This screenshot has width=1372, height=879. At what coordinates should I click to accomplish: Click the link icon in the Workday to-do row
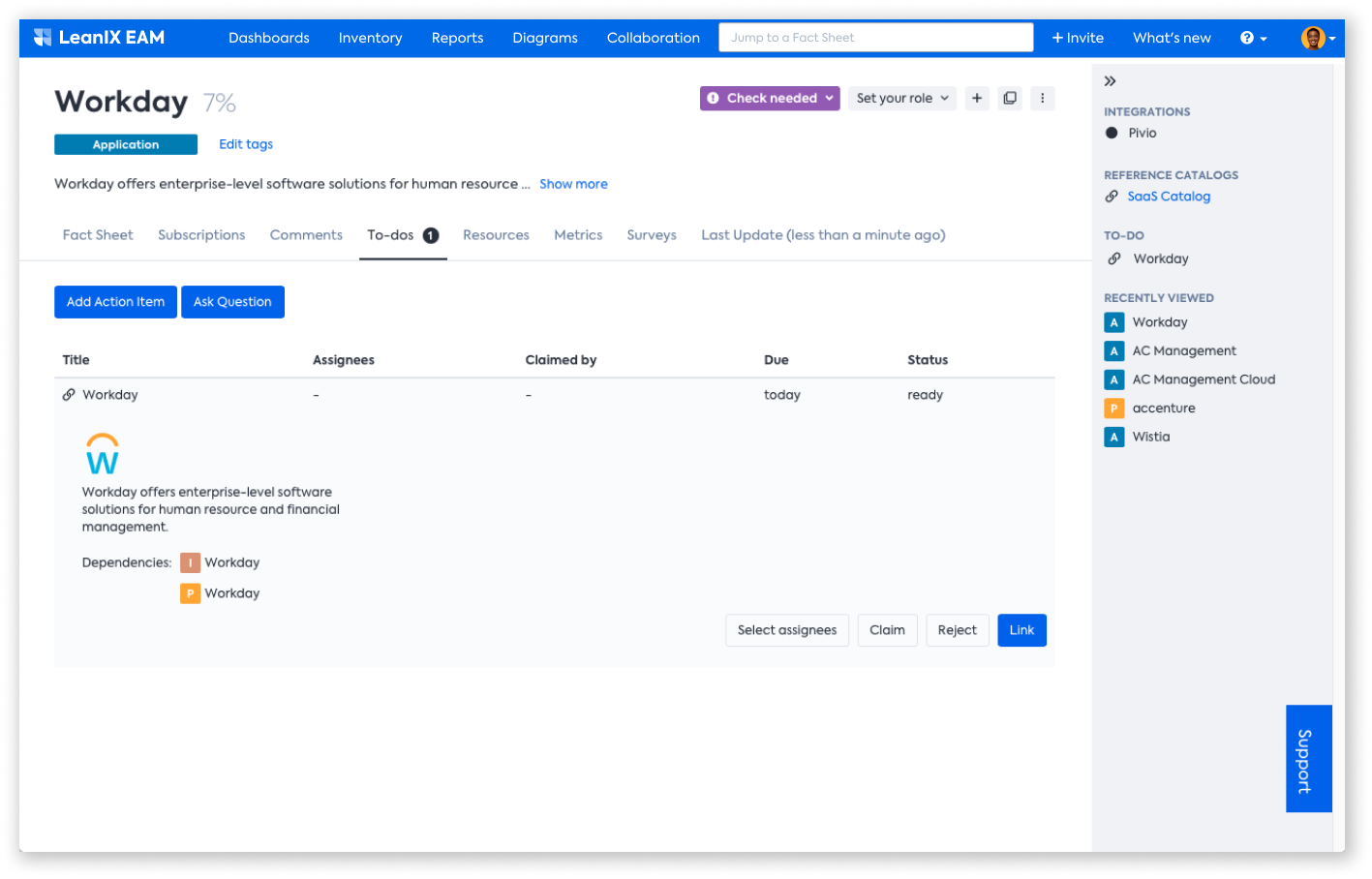(69, 395)
